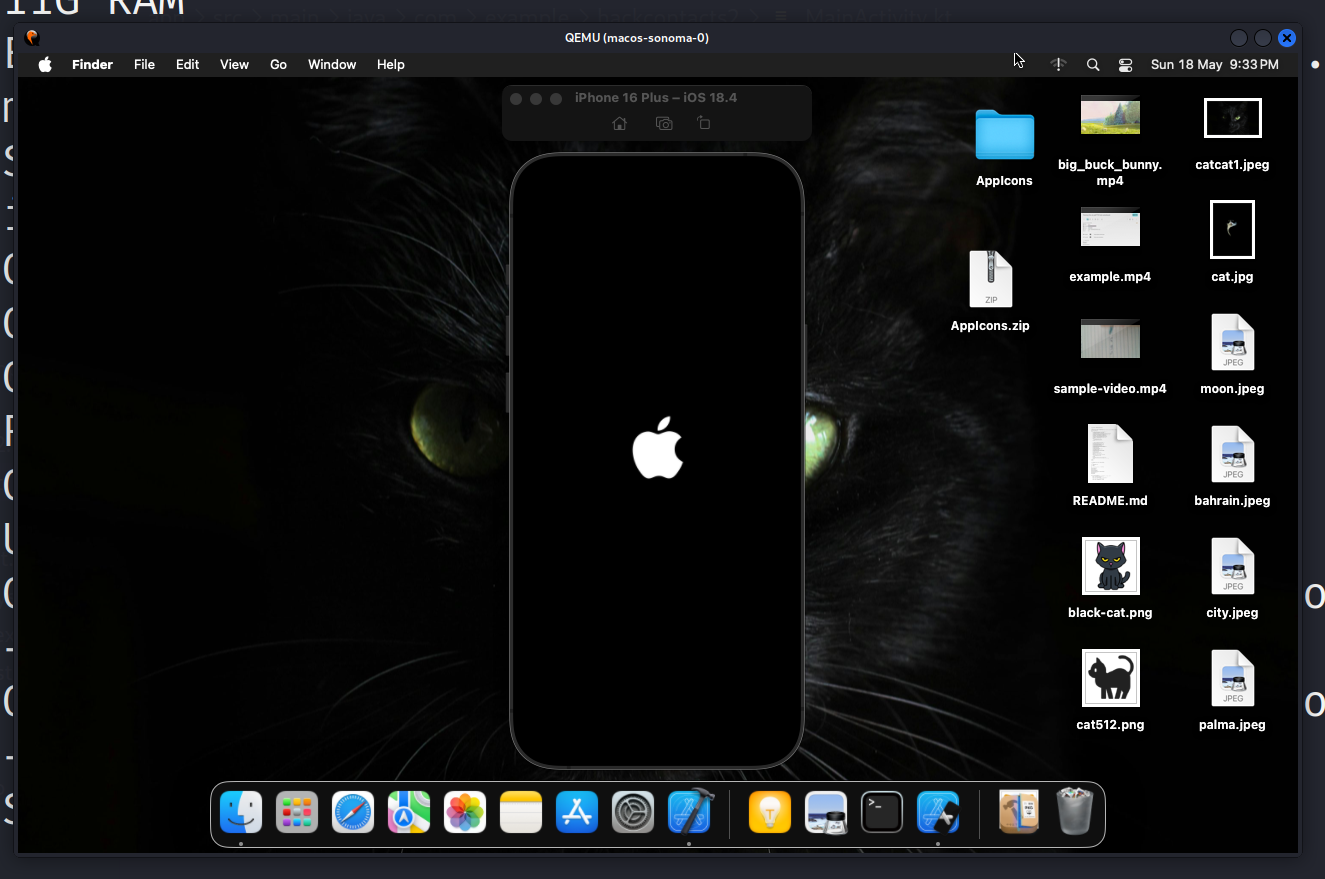This screenshot has height=879, width=1325.
Task: Open the App Store from the Dock
Action: coord(577,812)
